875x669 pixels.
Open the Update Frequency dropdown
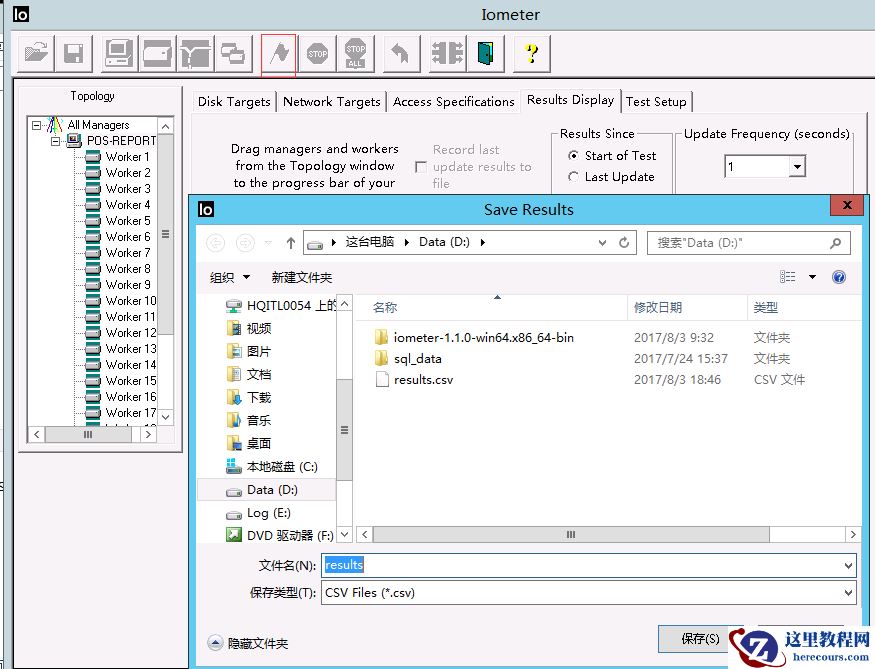(x=797, y=167)
